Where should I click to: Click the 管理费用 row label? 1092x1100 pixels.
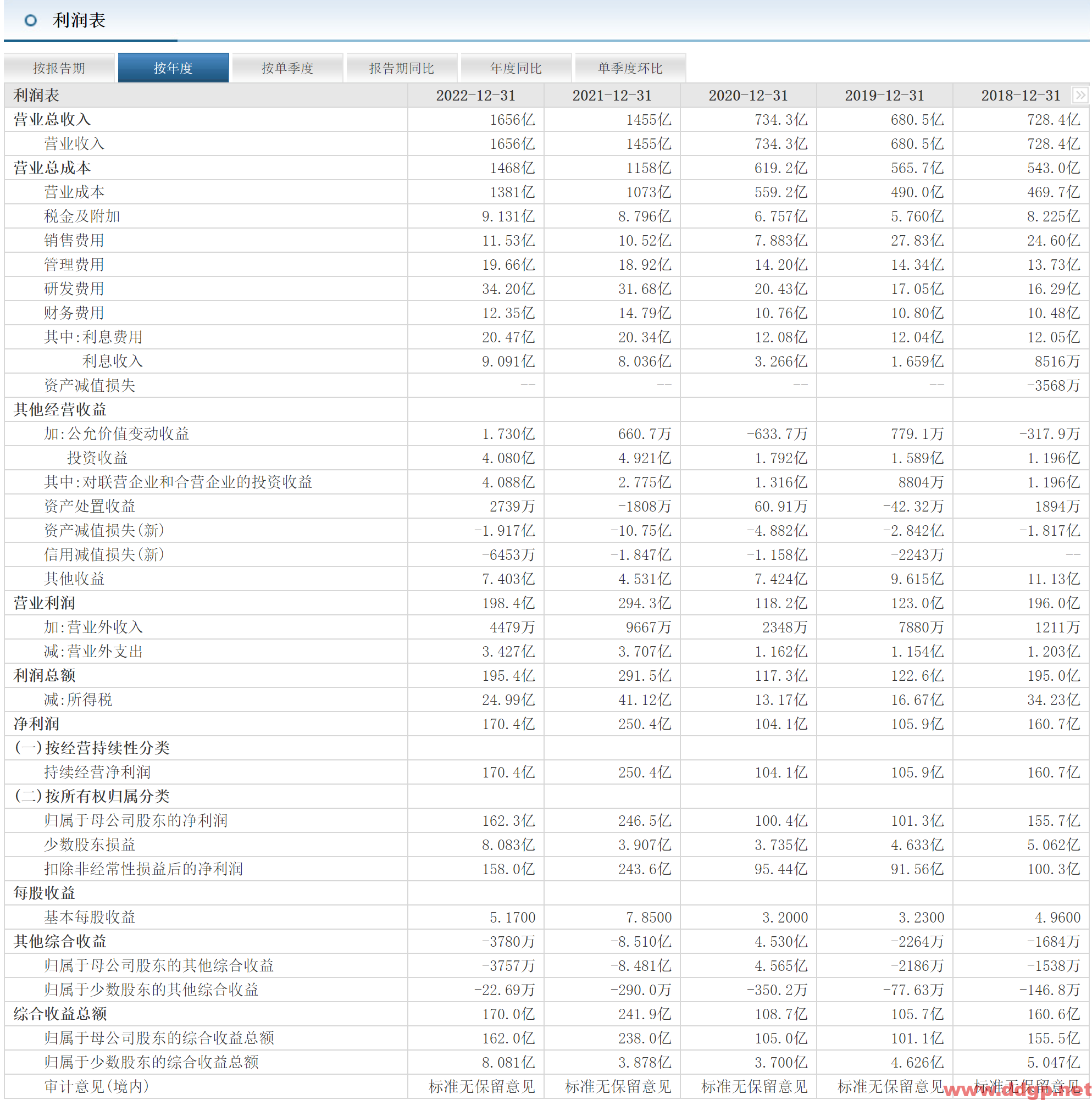click(x=74, y=265)
